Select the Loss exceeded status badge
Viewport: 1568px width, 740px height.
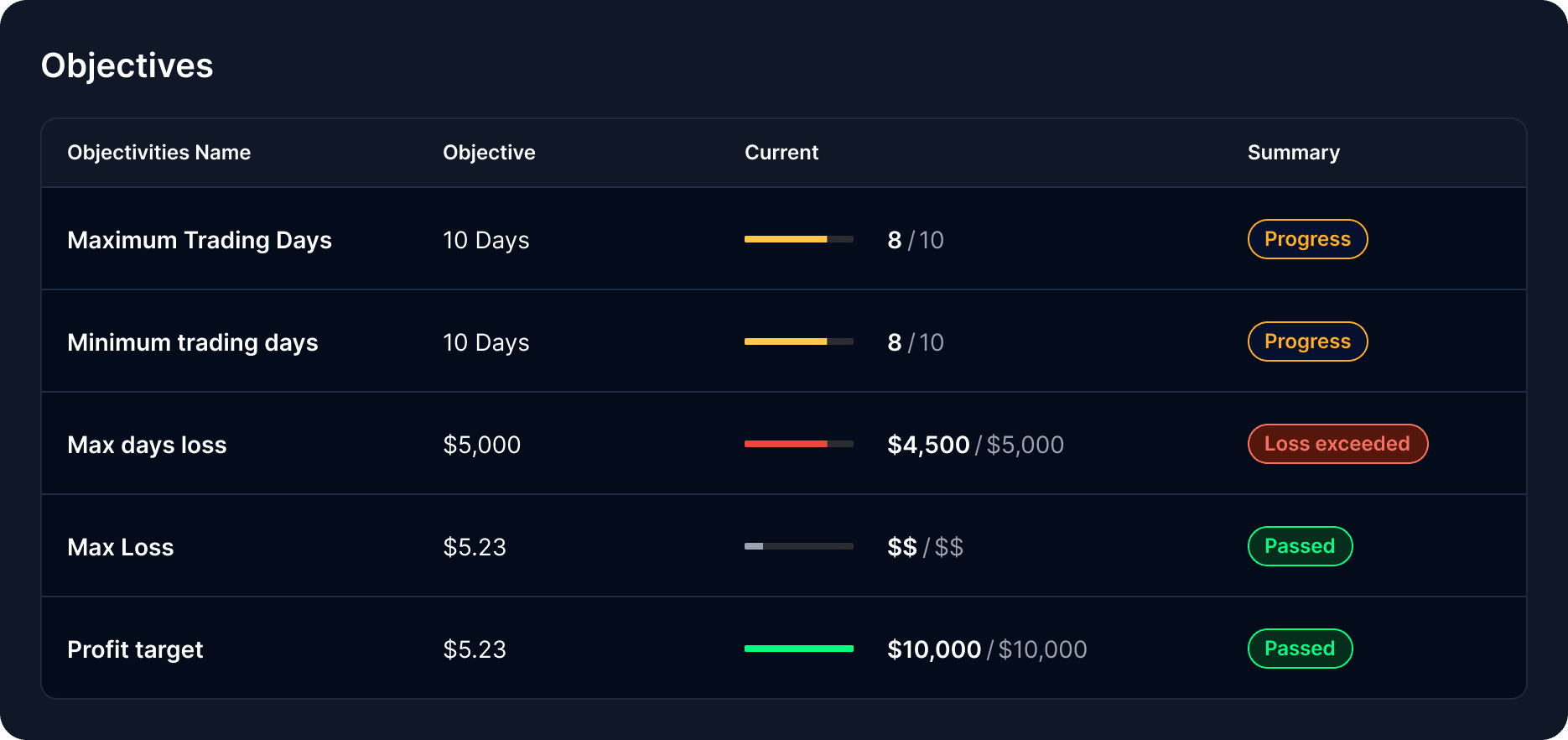[x=1337, y=444]
